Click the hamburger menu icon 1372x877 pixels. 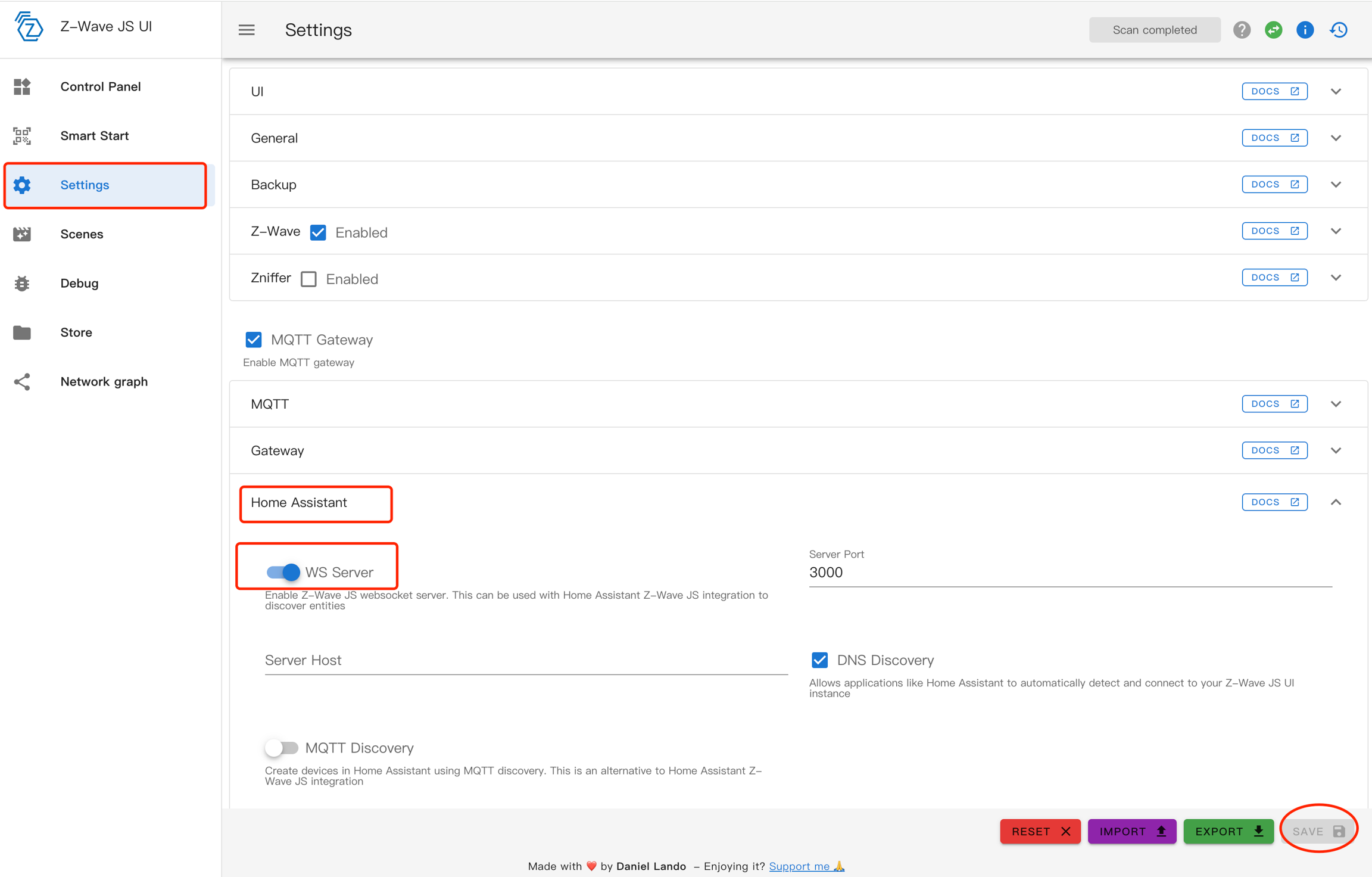[x=247, y=30]
